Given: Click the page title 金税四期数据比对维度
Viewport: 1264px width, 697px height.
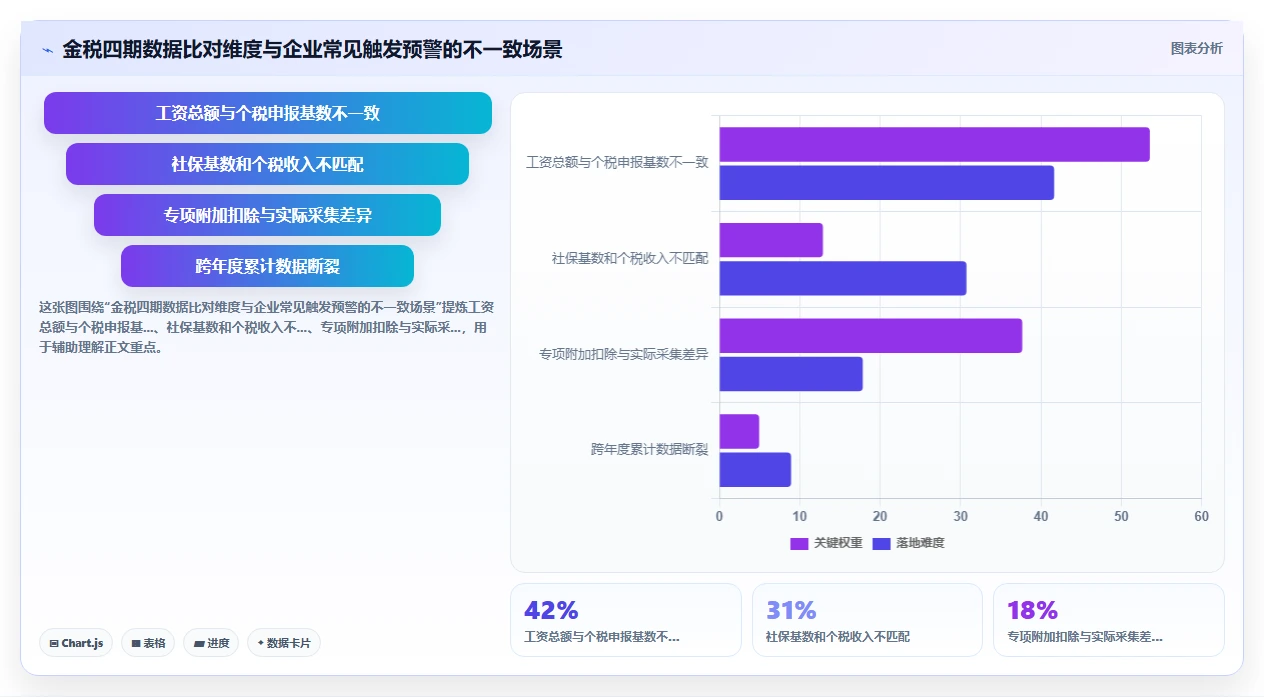Looking at the screenshot, I should (x=312, y=49).
